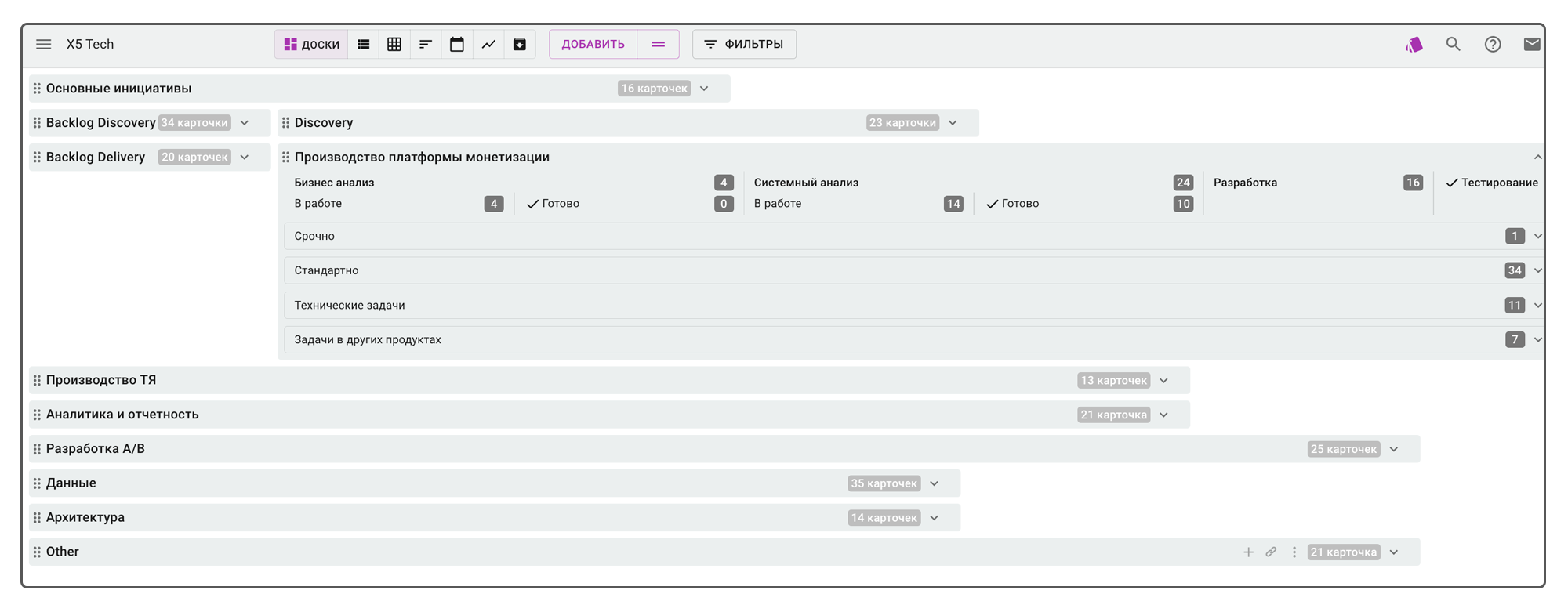
Task: Expand Backlog Discovery chevron
Action: point(245,123)
